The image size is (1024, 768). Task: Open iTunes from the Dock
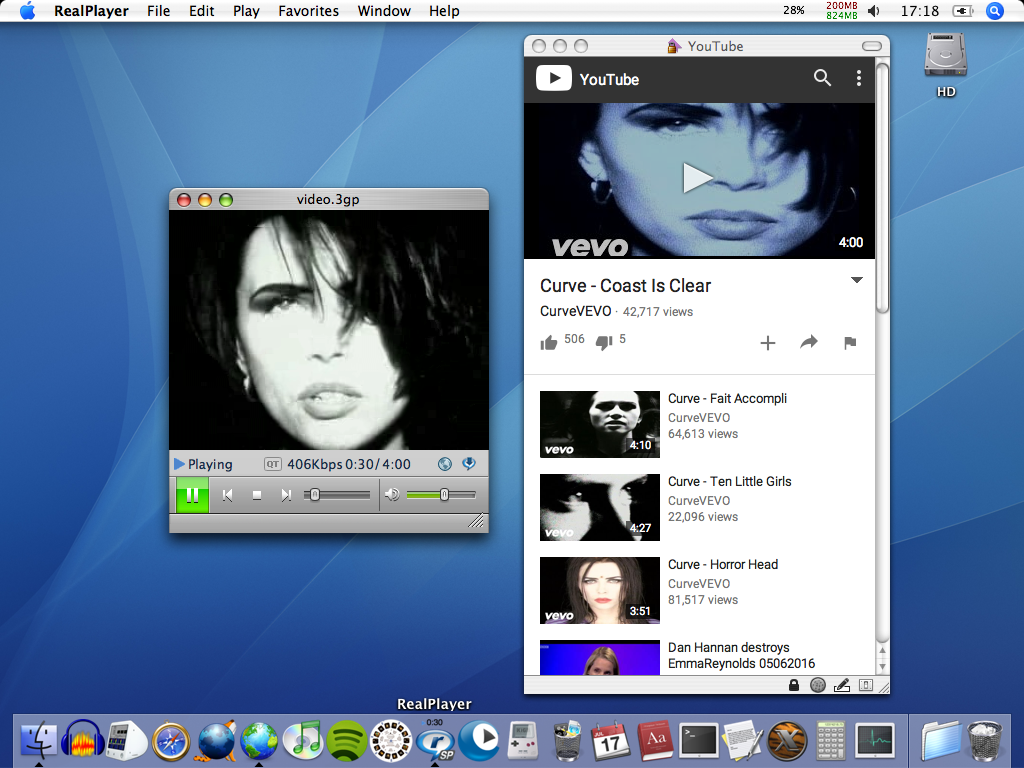pyautogui.click(x=302, y=741)
